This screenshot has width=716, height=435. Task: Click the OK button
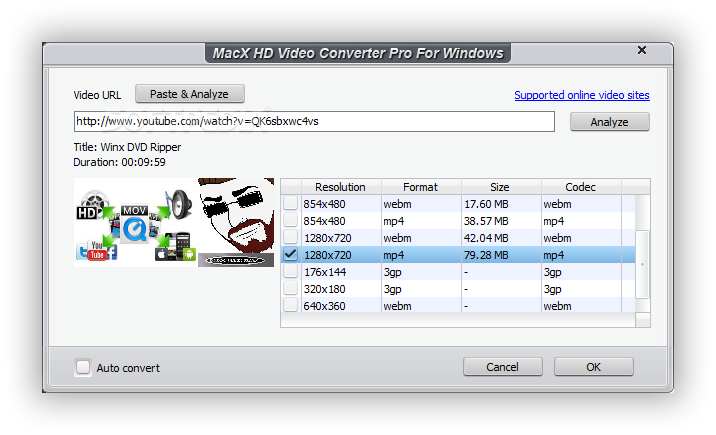pos(594,367)
